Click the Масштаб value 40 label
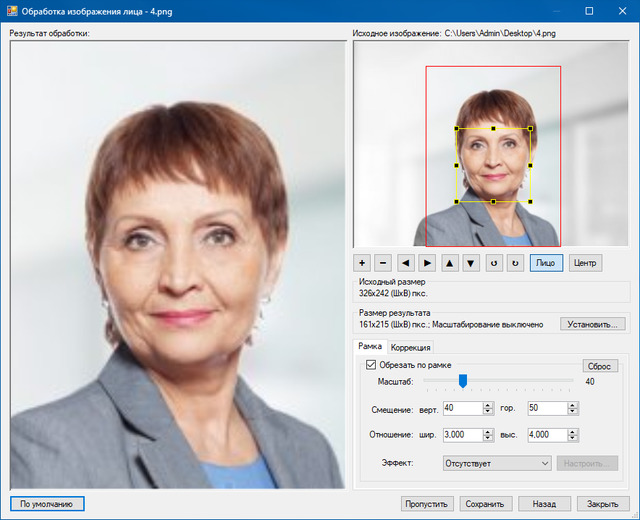This screenshot has width=640, height=520. (590, 382)
